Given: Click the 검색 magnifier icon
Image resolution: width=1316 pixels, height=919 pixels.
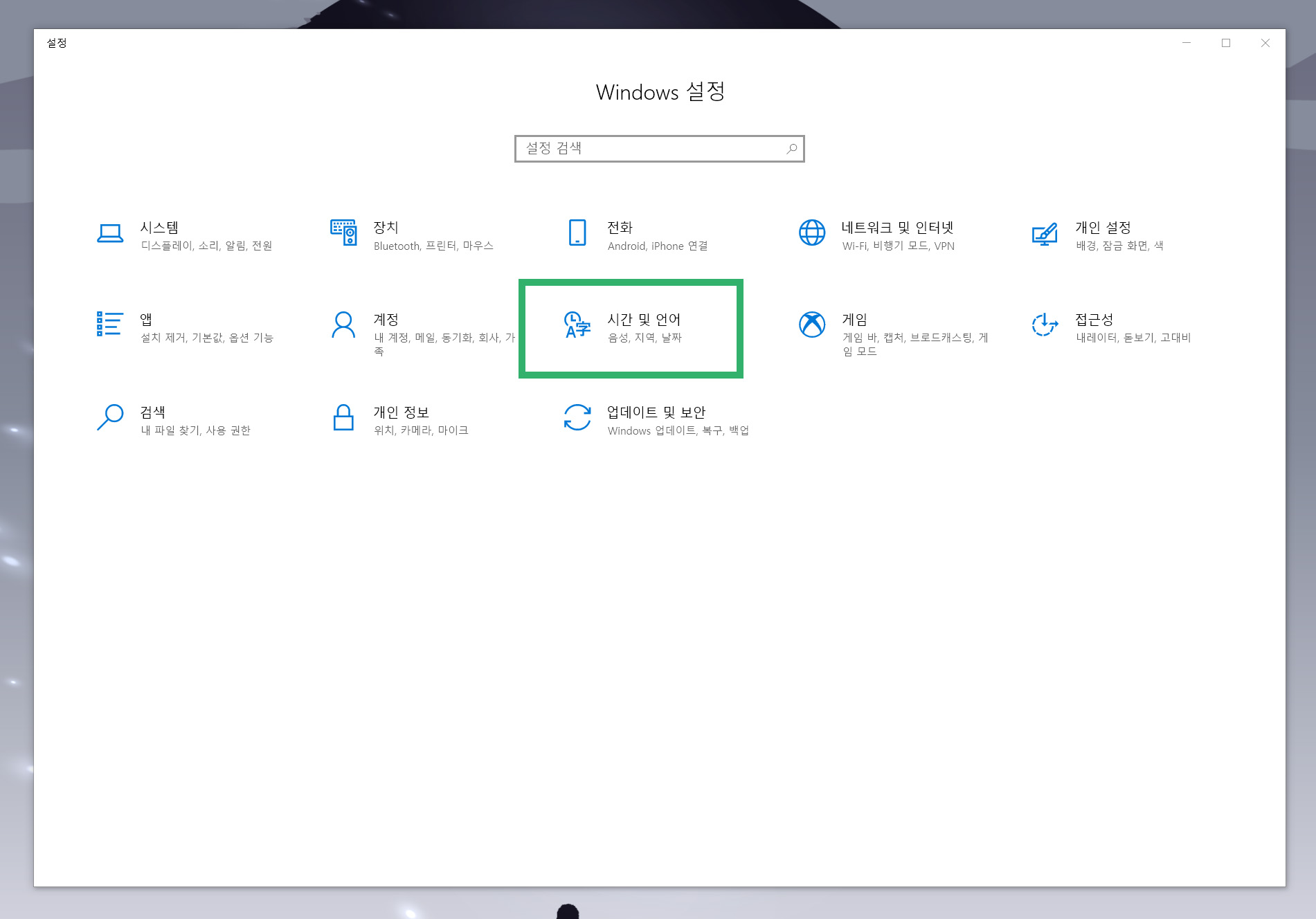Looking at the screenshot, I should (x=110, y=417).
